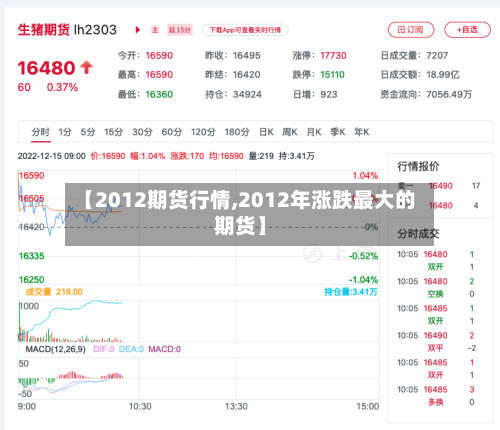Click the '涨停' value 17730
This screenshot has width=500, height=430.
click(334, 55)
